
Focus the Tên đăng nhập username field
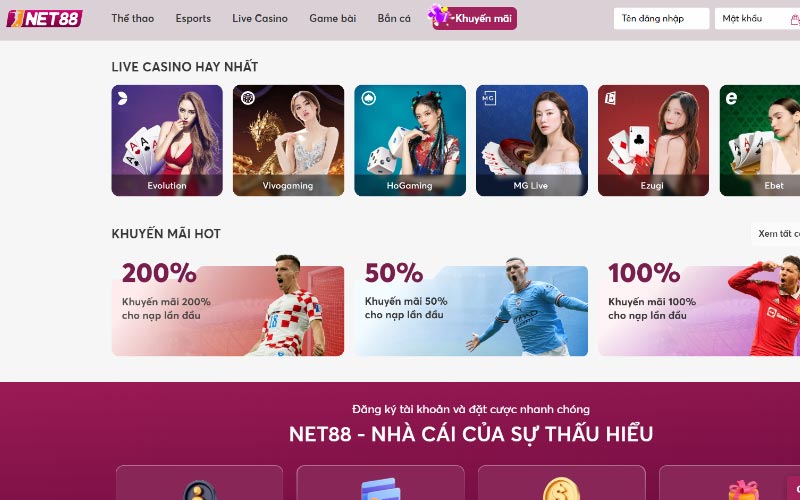[x=661, y=18]
